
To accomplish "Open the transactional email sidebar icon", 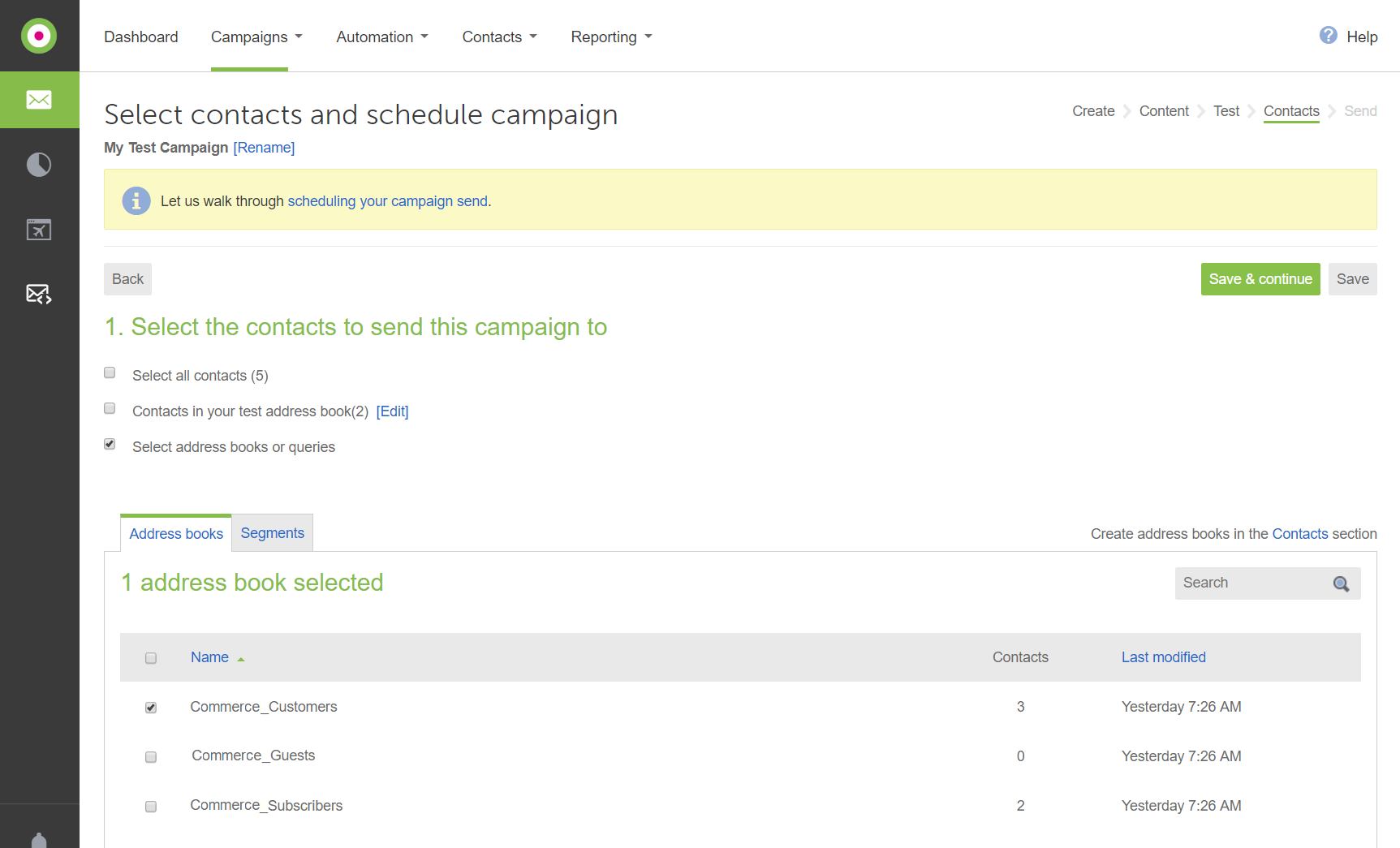I will point(39,294).
